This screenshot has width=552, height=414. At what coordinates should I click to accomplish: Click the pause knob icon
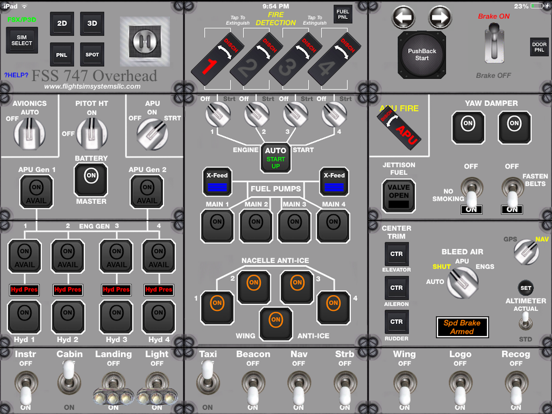pos(145,41)
